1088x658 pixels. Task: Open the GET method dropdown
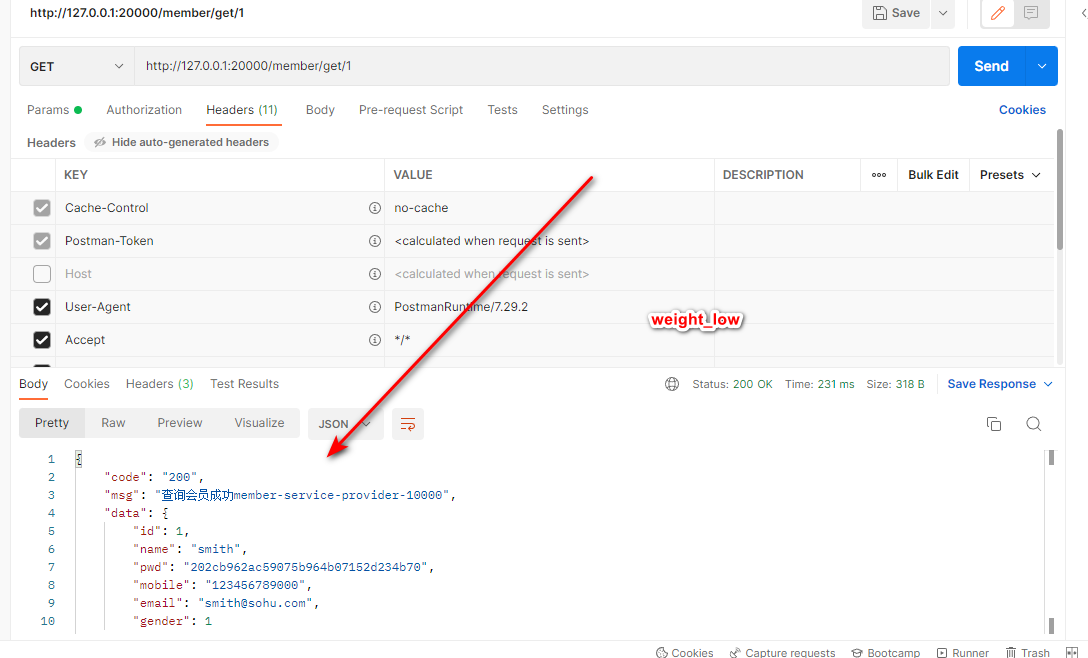76,67
